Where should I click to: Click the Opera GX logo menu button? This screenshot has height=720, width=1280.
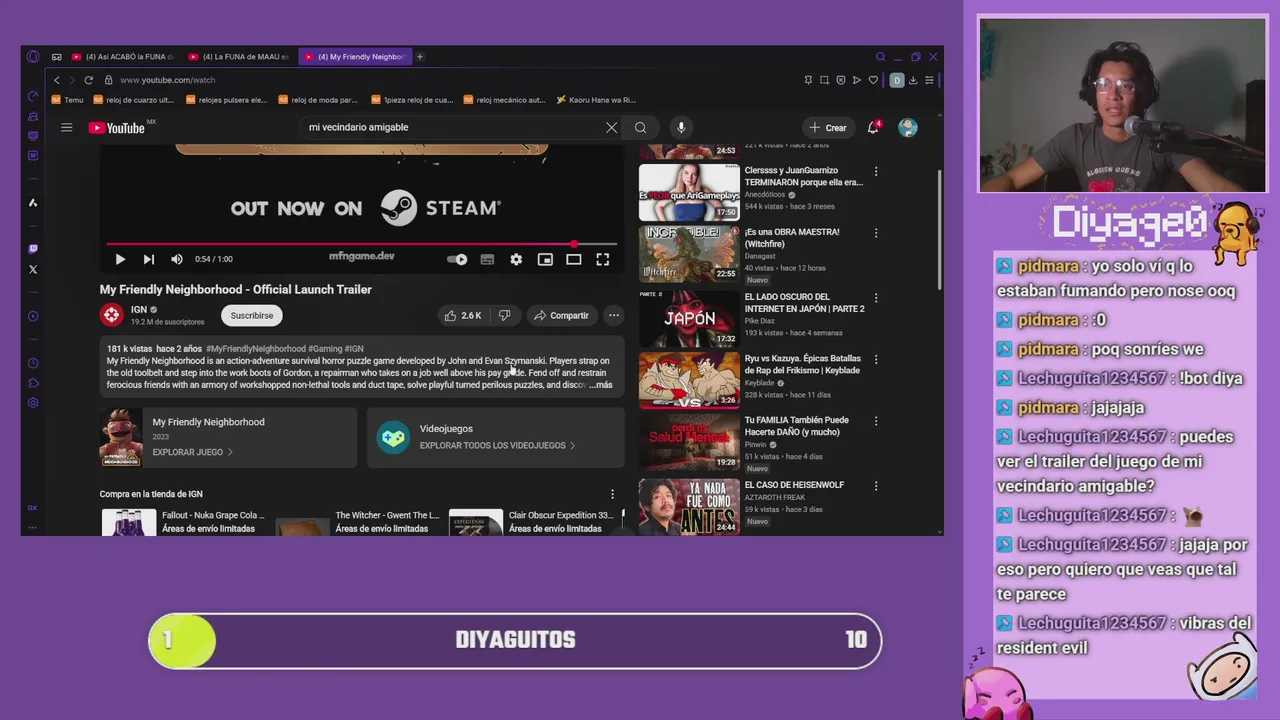pyautogui.click(x=33, y=57)
